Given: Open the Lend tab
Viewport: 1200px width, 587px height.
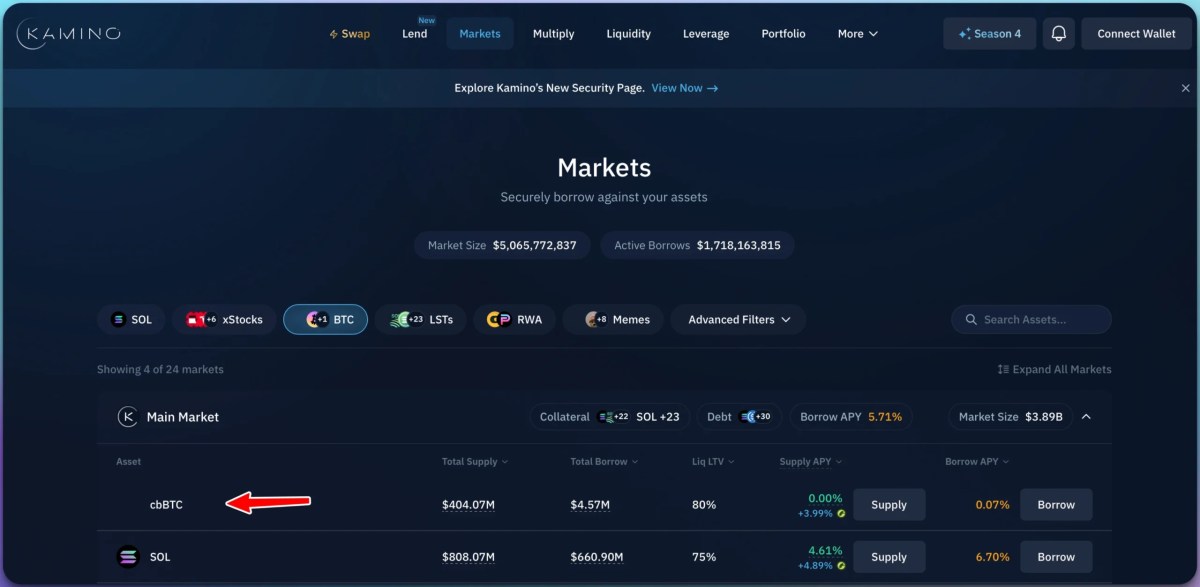Looking at the screenshot, I should pos(415,34).
